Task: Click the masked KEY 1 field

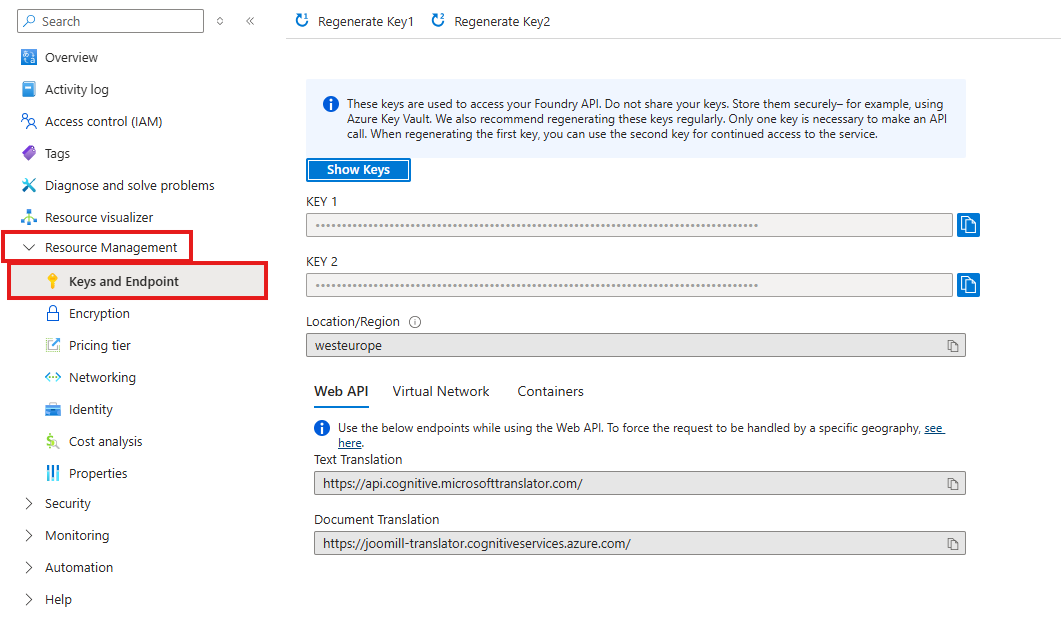Action: point(629,225)
